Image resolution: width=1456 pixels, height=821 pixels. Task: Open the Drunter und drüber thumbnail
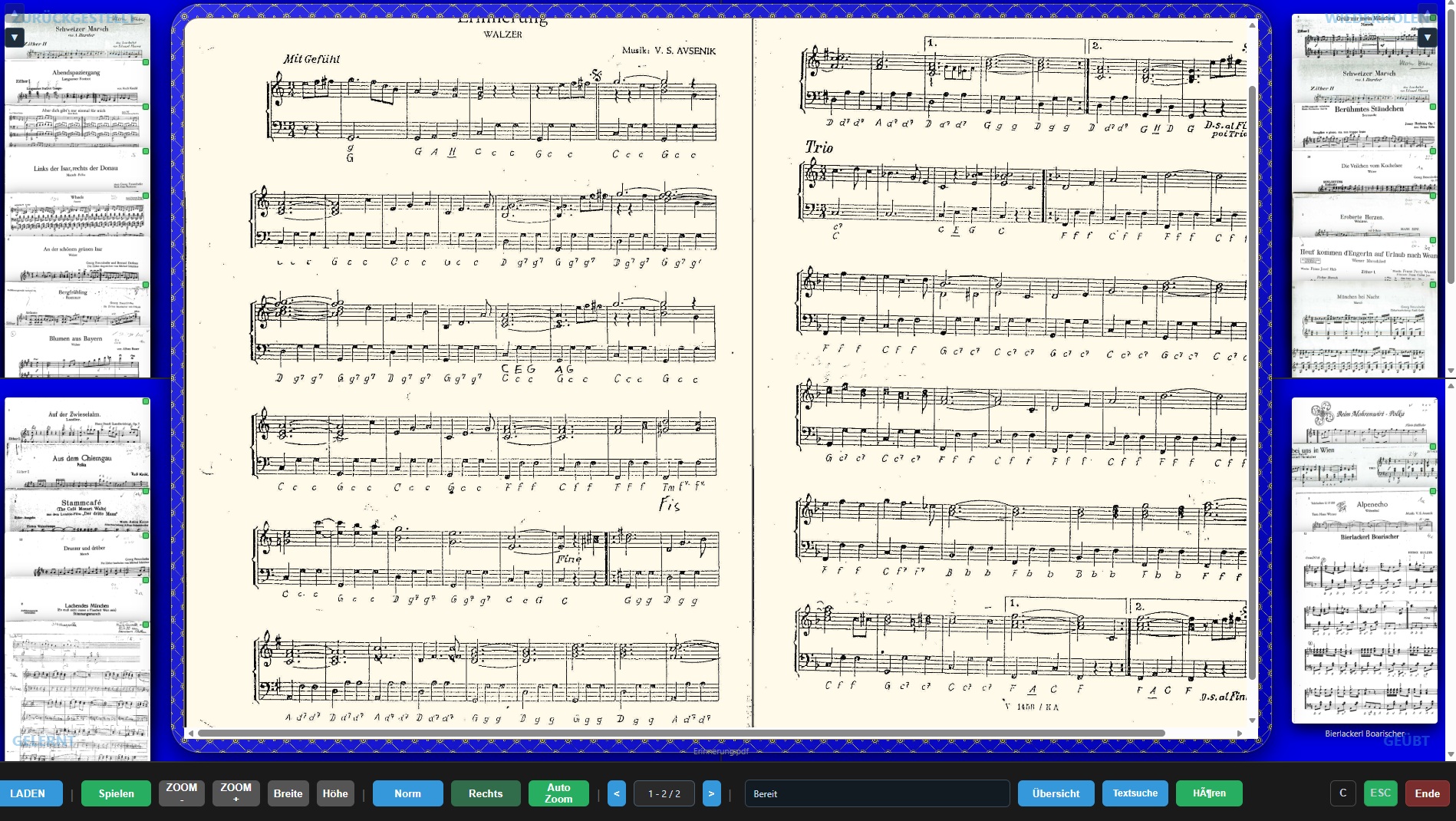pos(77,554)
